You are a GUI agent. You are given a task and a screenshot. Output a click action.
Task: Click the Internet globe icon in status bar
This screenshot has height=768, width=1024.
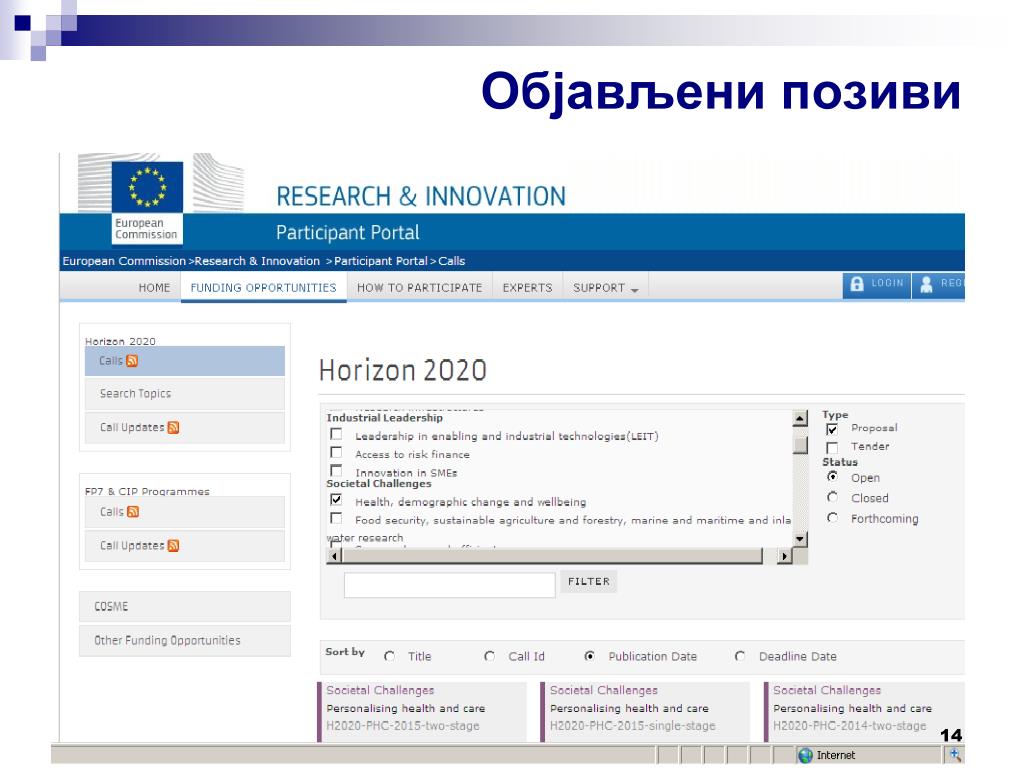[x=806, y=756]
